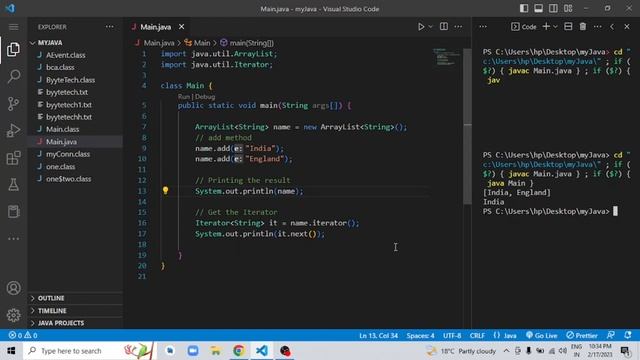Open the Run and Debug view

[x=13, y=131]
